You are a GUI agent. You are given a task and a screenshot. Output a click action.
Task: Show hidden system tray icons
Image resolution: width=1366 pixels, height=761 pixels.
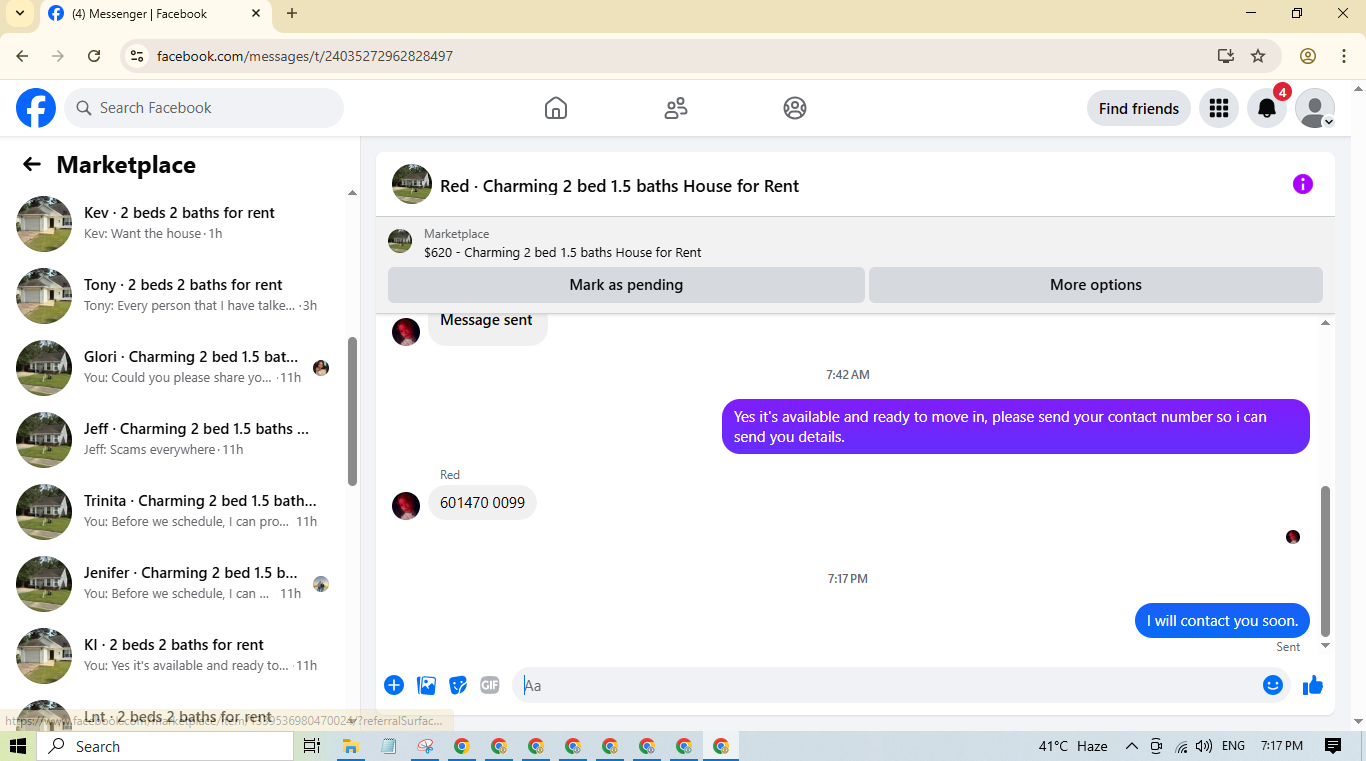(1132, 746)
